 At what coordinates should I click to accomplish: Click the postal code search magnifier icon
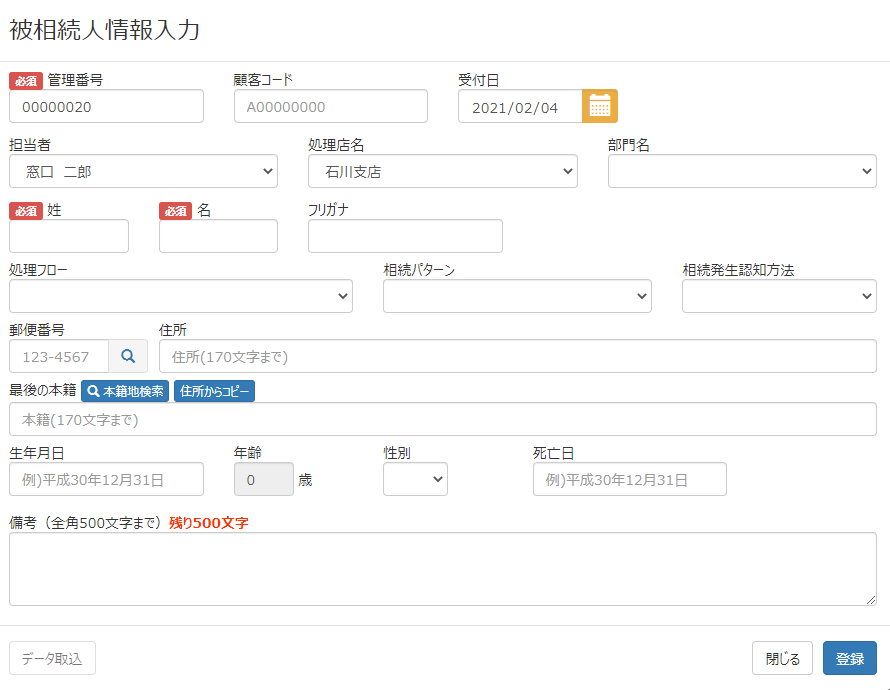(128, 356)
